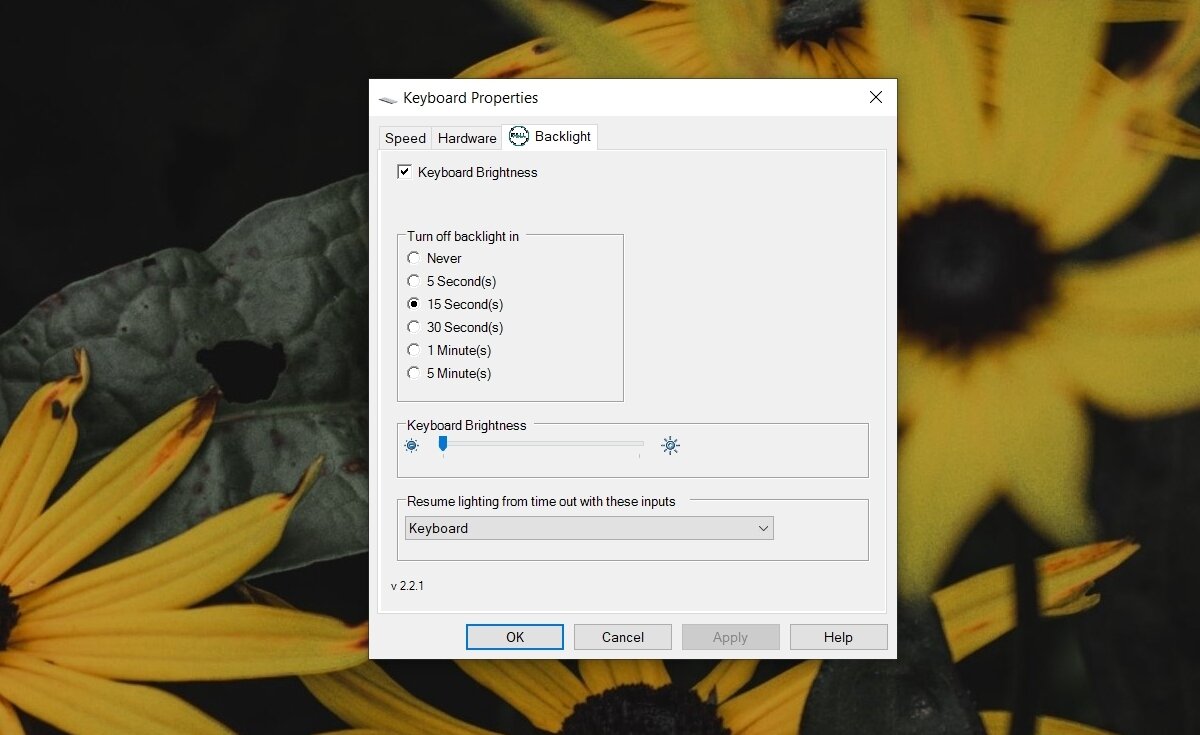
Task: Select the 15 Second(s) option
Action: pos(414,304)
